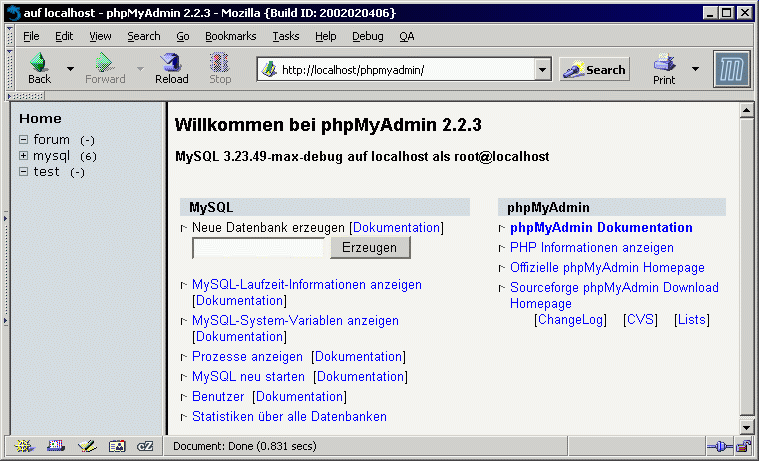Click the Mozilla M throbber logo
759x461 pixels.
[x=732, y=69]
